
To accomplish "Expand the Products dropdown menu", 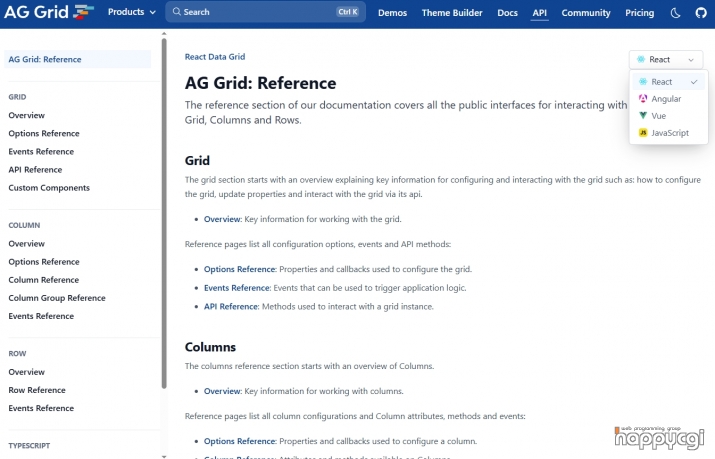I will click(x=131, y=13).
